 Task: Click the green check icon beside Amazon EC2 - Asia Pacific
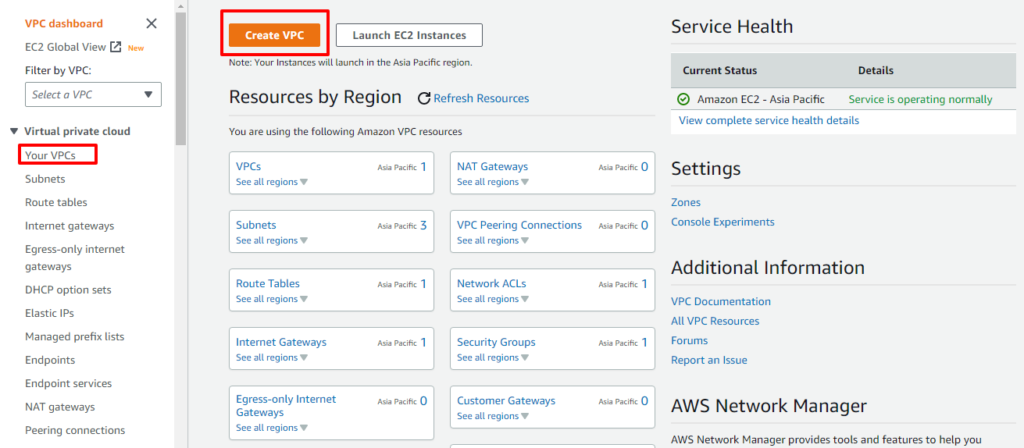click(x=683, y=99)
